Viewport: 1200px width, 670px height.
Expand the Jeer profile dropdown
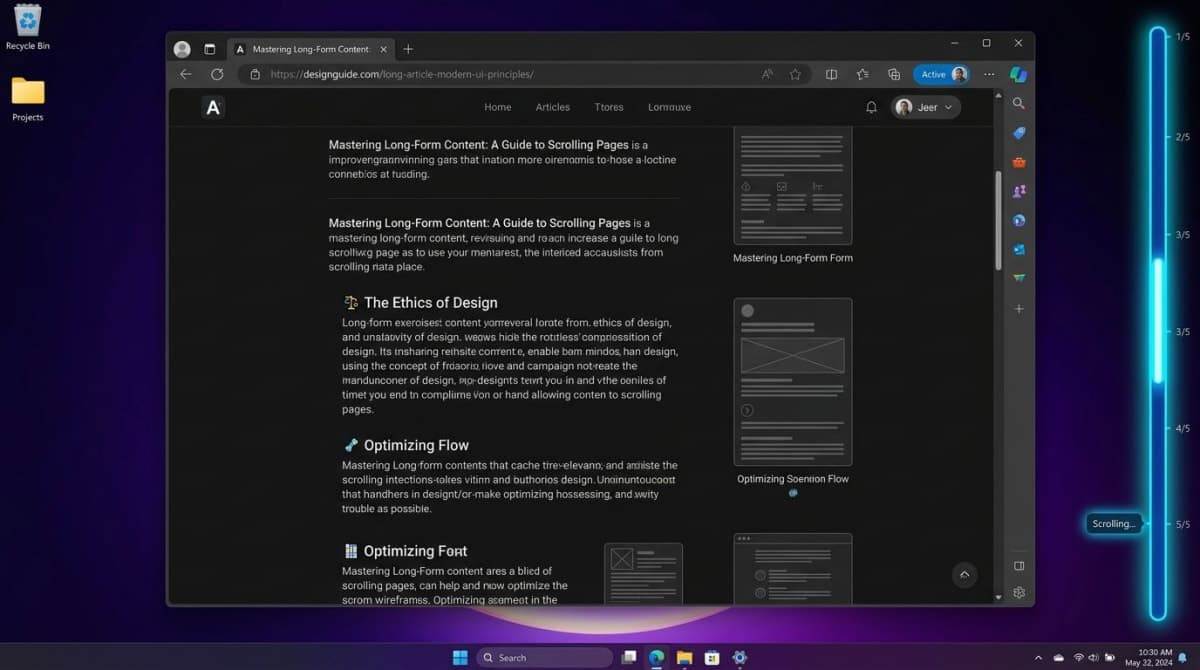click(x=925, y=107)
